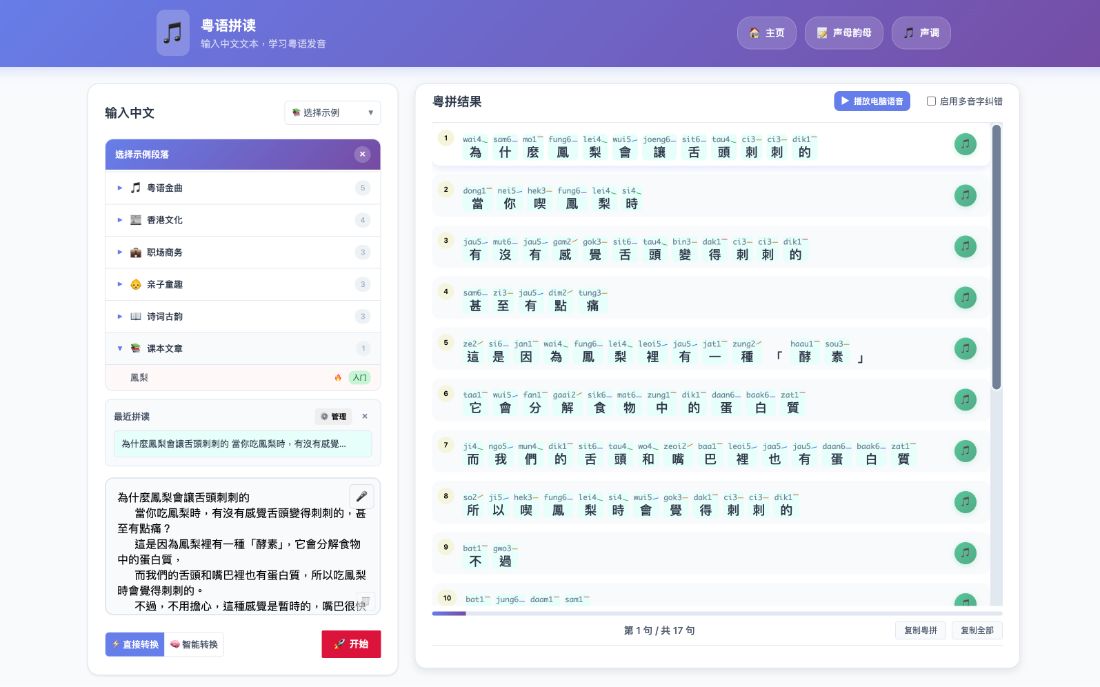Click the 第 1 句 / 共 17 句 indicator

[659, 630]
